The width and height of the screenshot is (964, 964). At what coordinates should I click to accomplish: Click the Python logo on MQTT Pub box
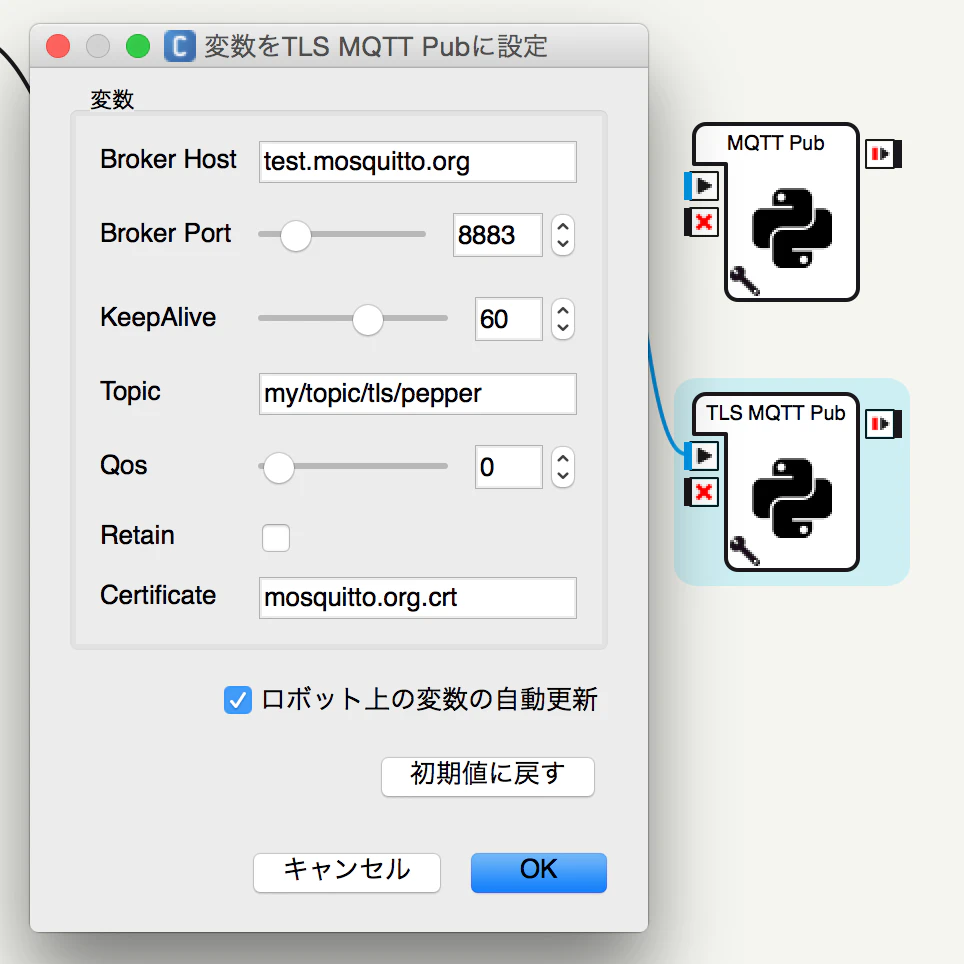pyautogui.click(x=792, y=228)
